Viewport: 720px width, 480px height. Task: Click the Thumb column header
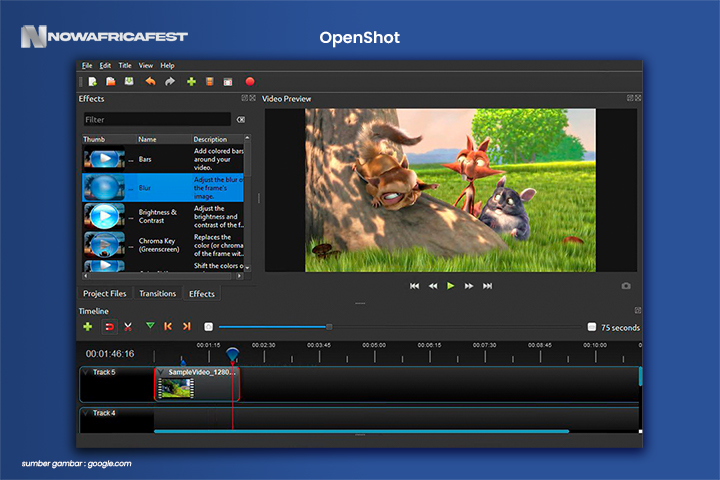tap(109, 139)
